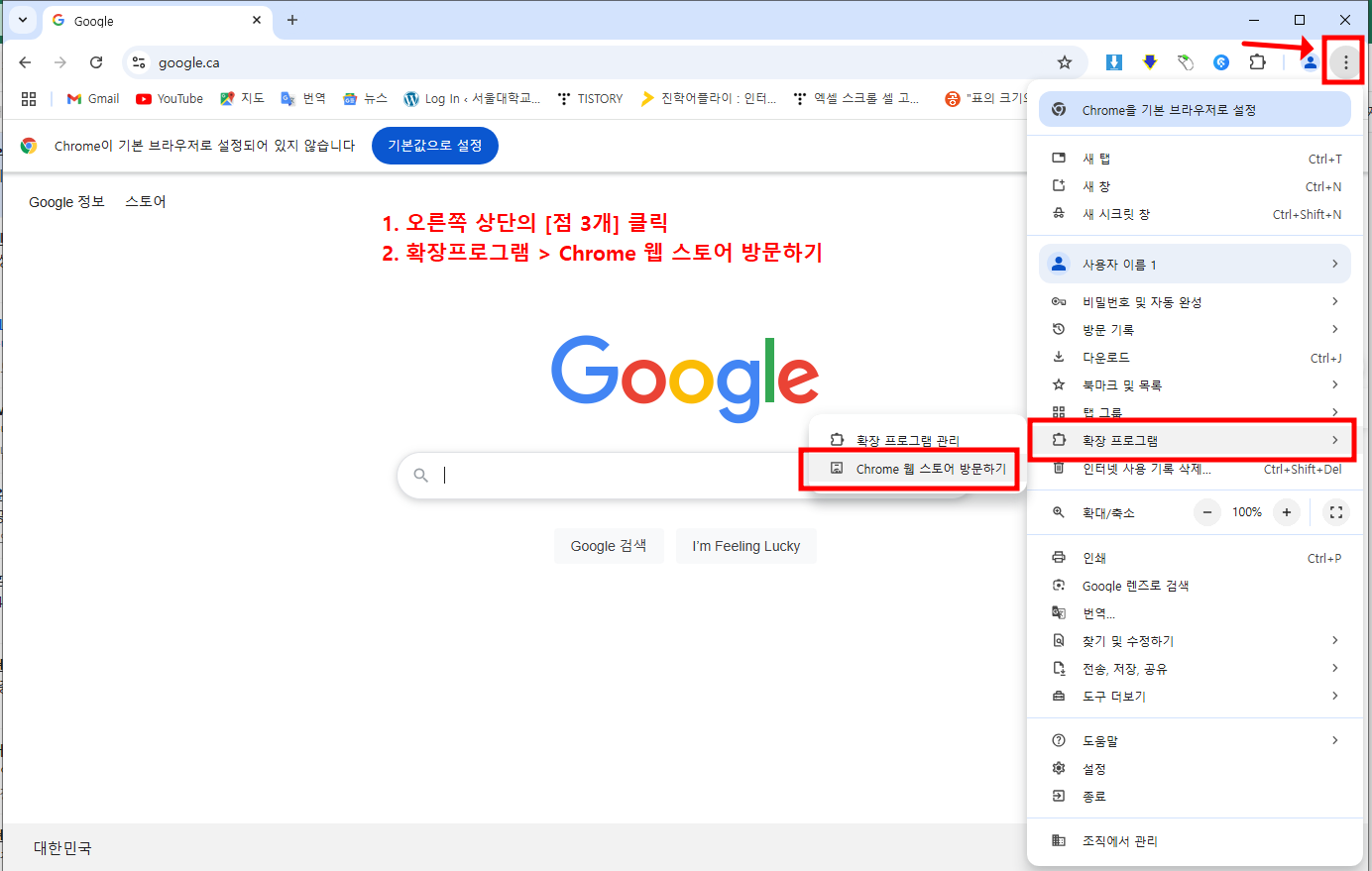Increase zoom with the plus button
This screenshot has width=1372, height=871.
pyautogui.click(x=1287, y=512)
